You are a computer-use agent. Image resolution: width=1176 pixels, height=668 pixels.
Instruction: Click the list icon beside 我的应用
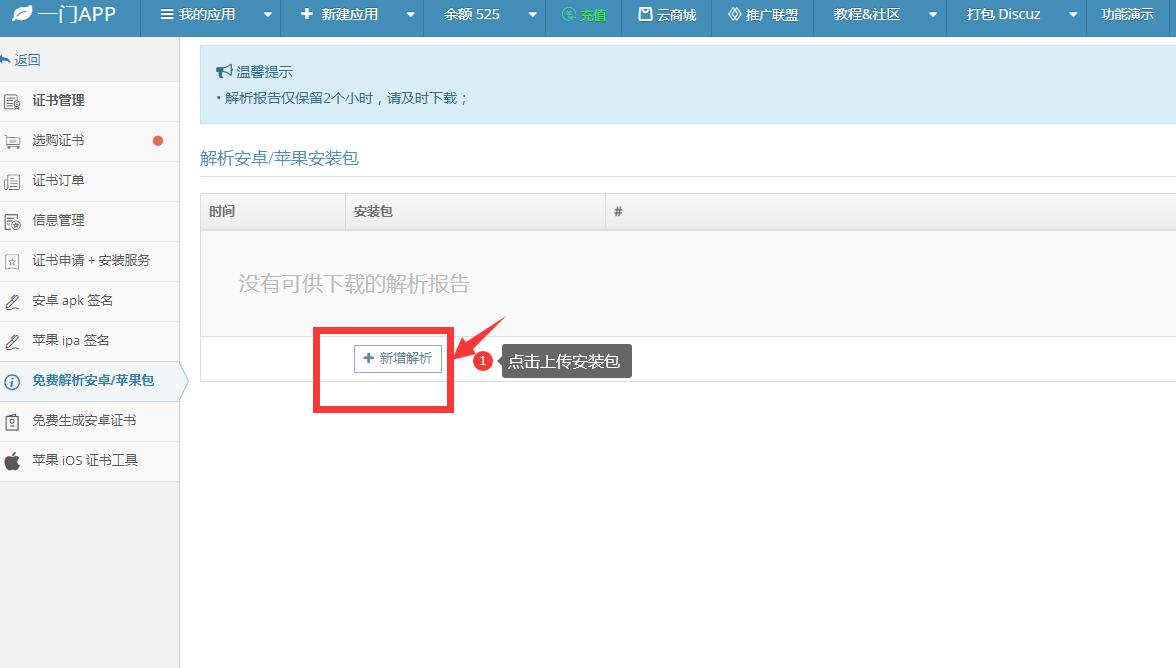point(166,14)
